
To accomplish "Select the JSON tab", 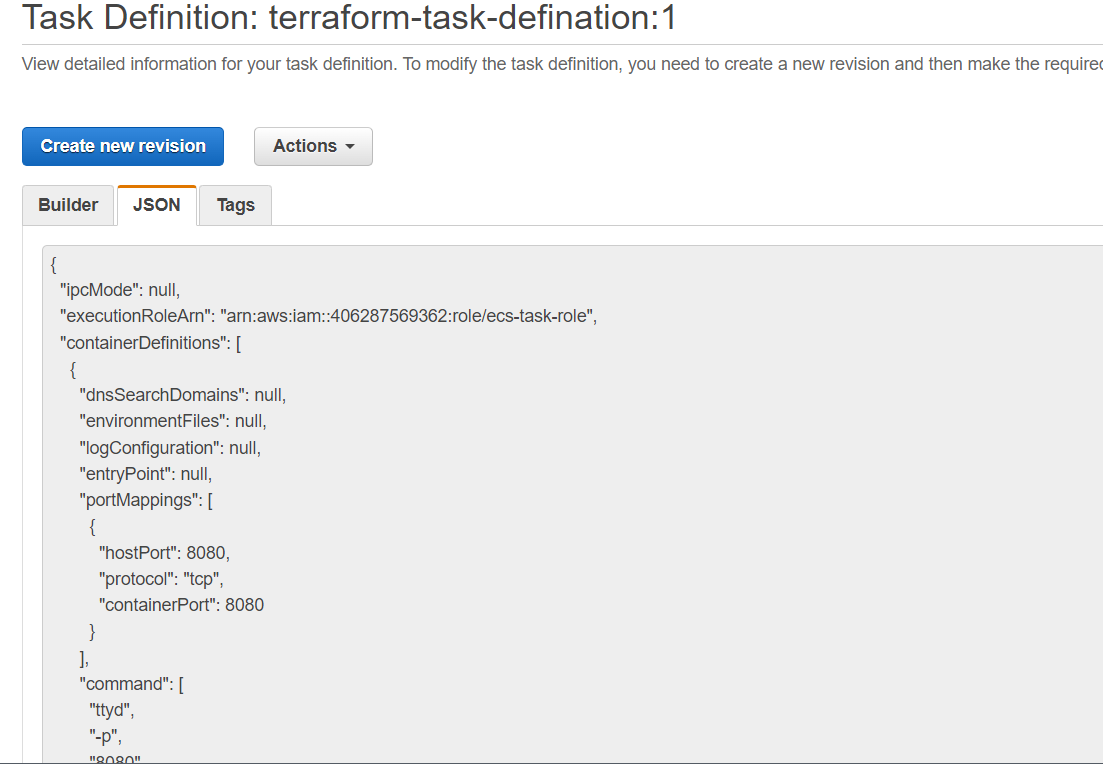I will point(157,205).
